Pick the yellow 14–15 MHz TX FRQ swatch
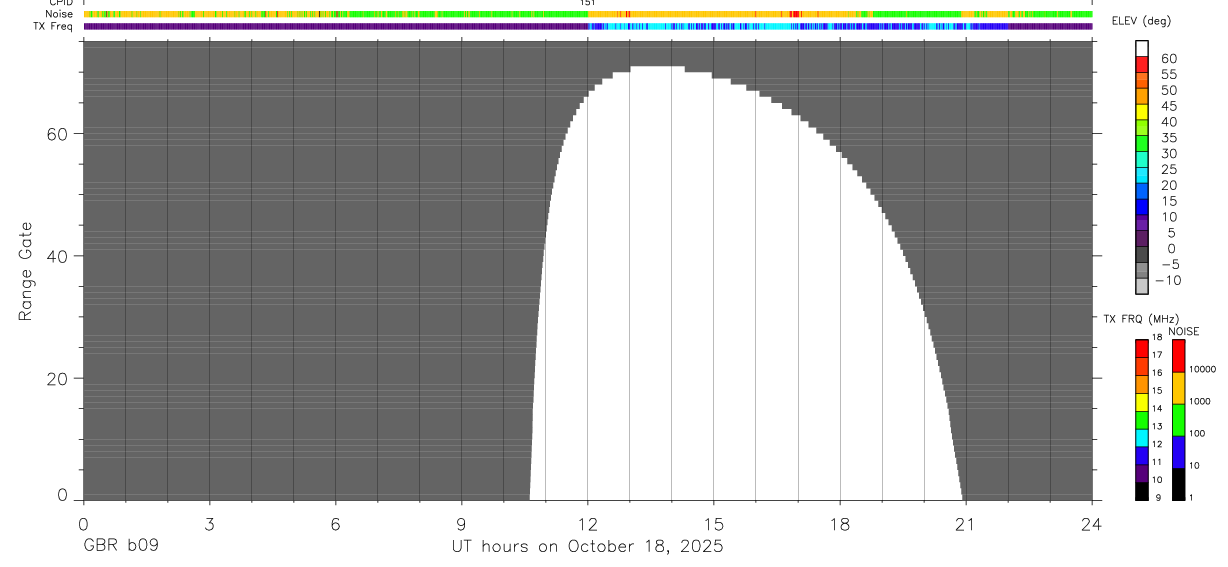1228x567 pixels. (1142, 402)
